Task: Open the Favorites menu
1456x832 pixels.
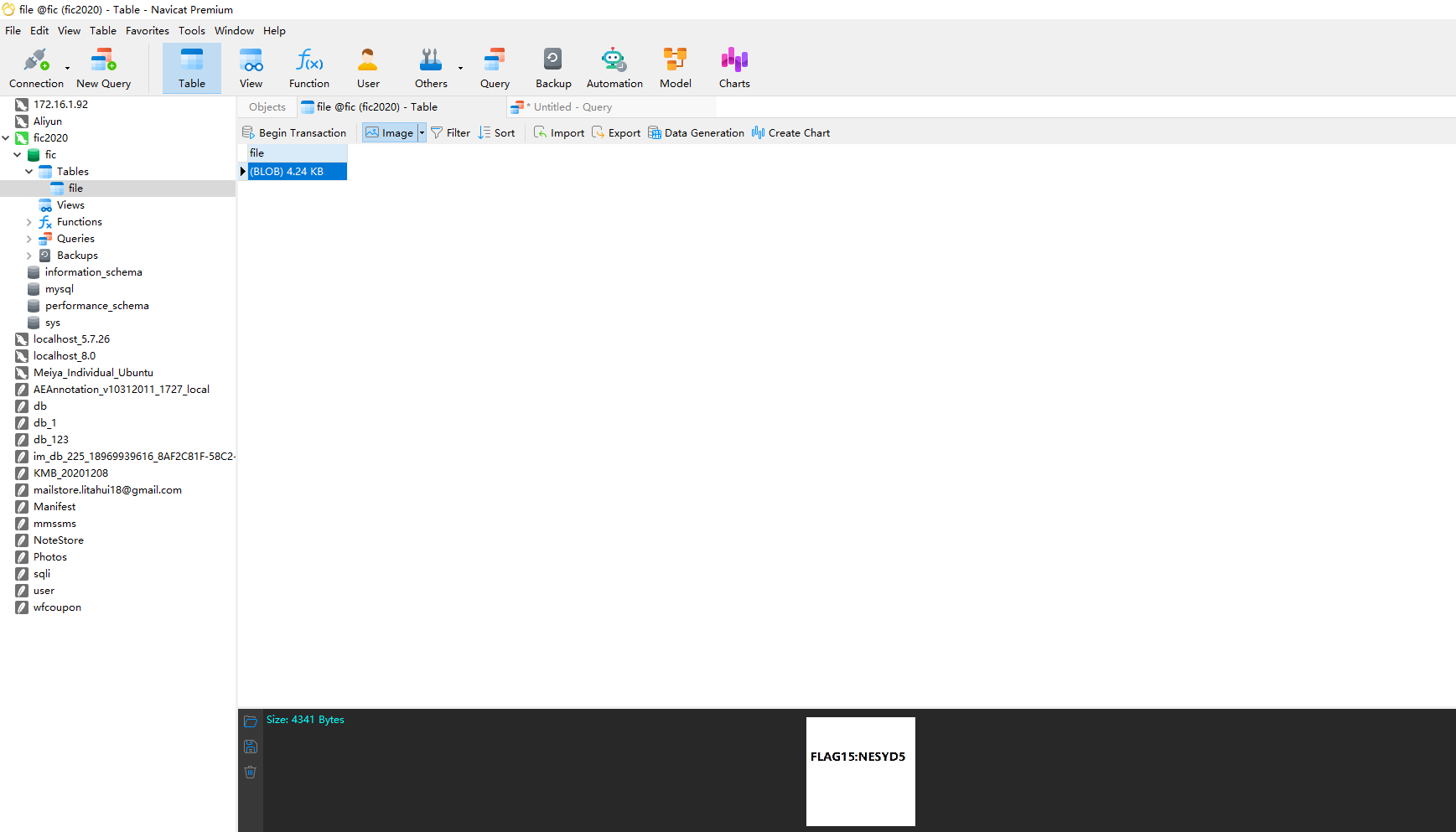Action: (148, 31)
